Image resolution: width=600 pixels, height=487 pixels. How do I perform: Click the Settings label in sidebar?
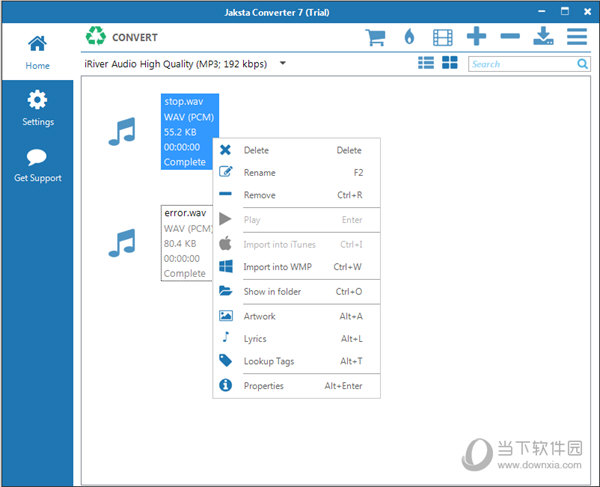coord(38,122)
